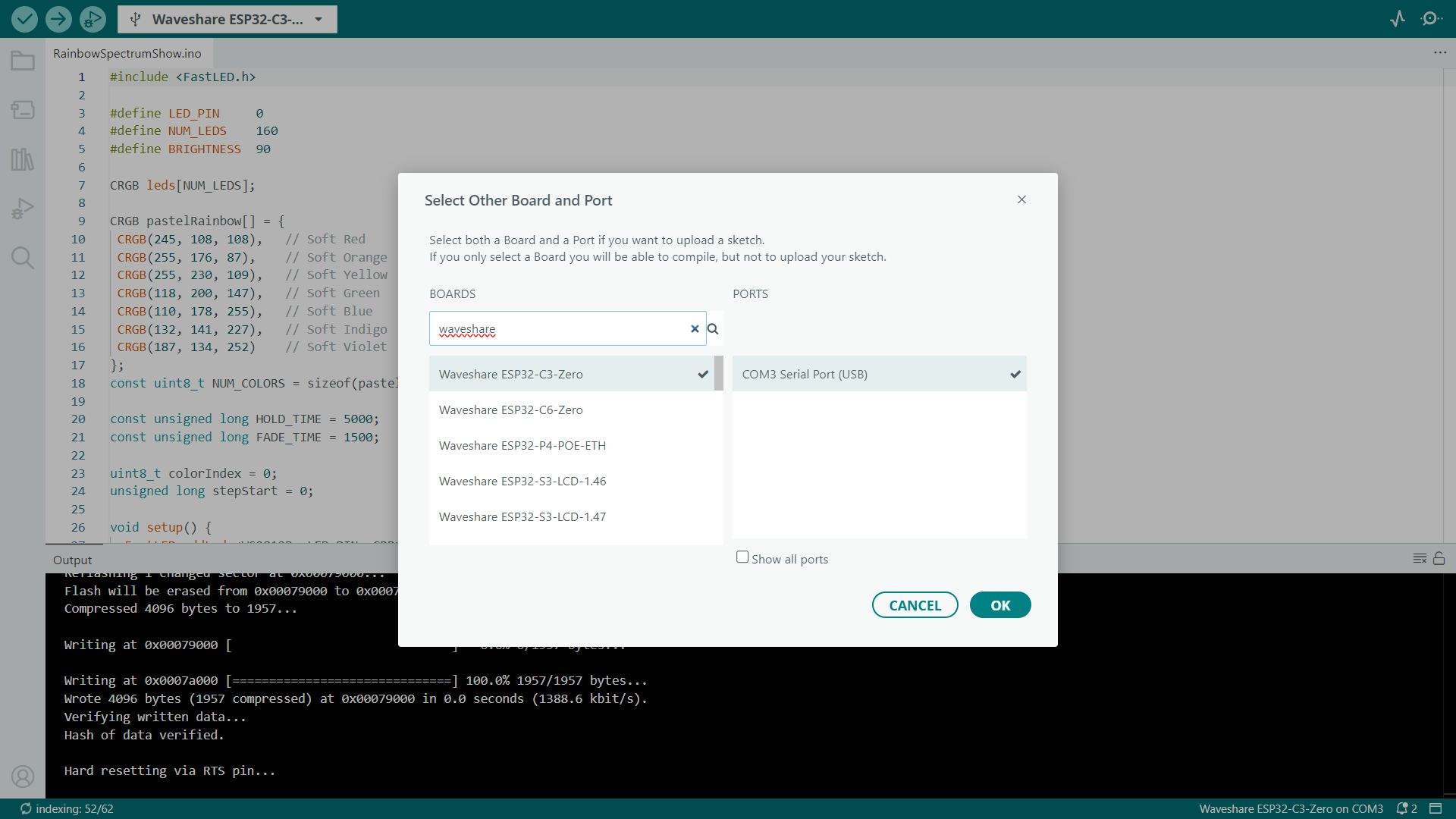The height and width of the screenshot is (819, 1456).
Task: Select COM3 Serial Port (USB)
Action: click(x=880, y=374)
